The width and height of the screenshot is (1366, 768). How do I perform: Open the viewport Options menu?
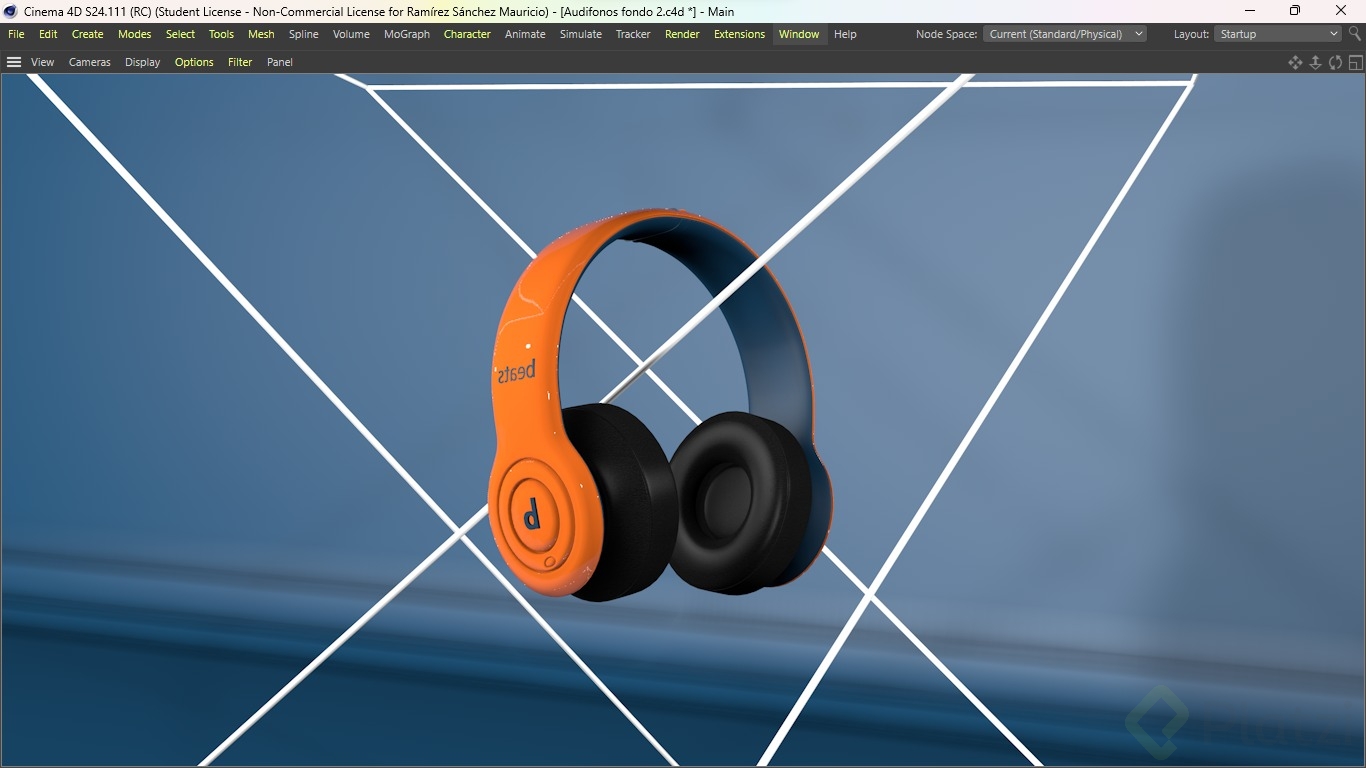coord(194,62)
